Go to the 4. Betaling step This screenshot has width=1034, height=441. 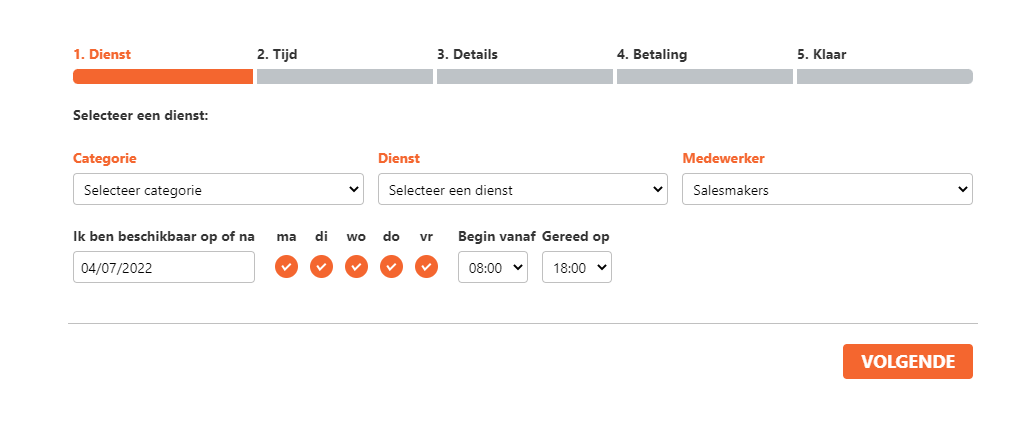pyautogui.click(x=652, y=55)
